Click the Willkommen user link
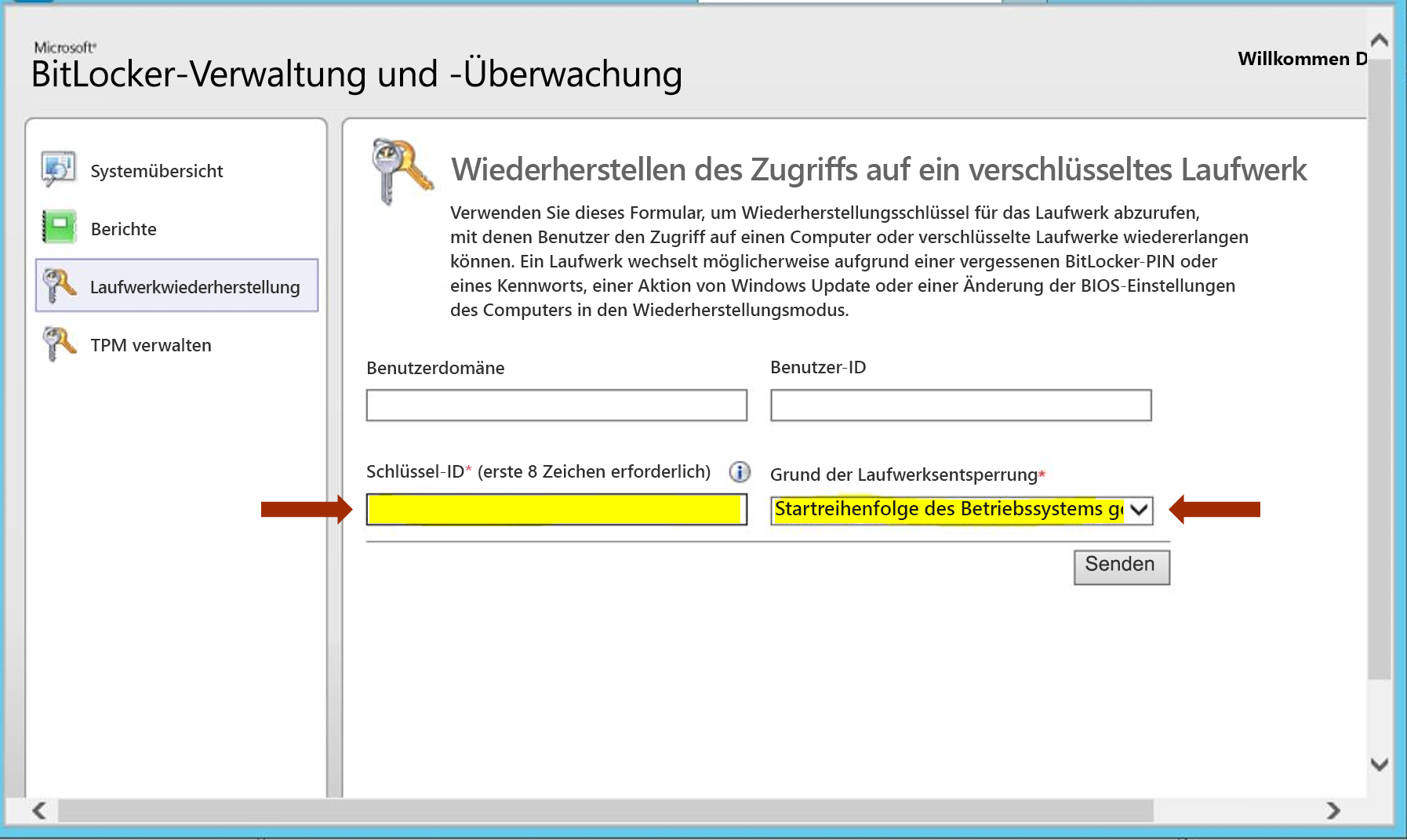 (1301, 58)
